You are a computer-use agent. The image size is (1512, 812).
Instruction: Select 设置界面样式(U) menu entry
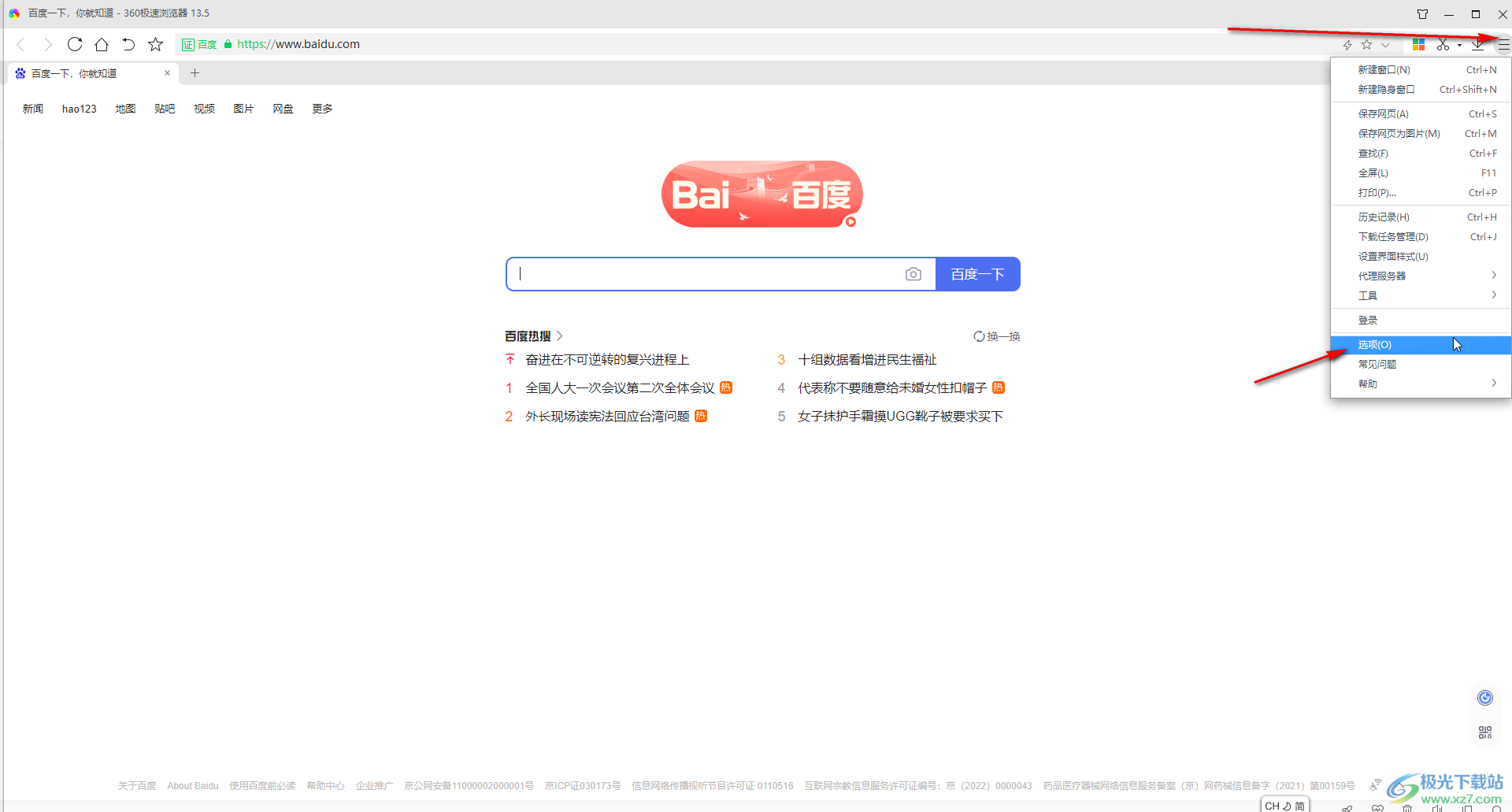point(1421,257)
